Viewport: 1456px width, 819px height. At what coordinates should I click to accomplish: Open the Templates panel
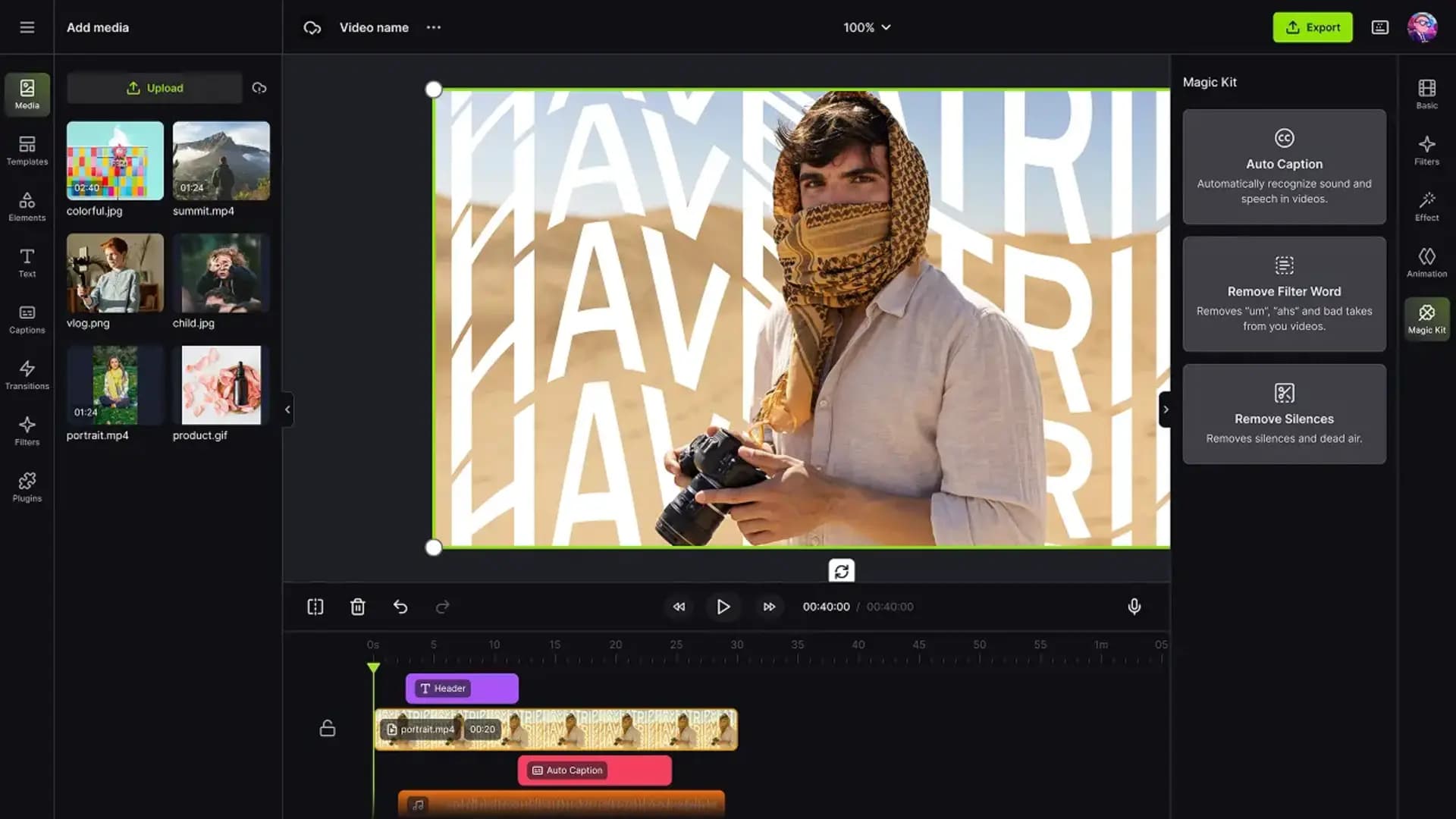tap(27, 150)
